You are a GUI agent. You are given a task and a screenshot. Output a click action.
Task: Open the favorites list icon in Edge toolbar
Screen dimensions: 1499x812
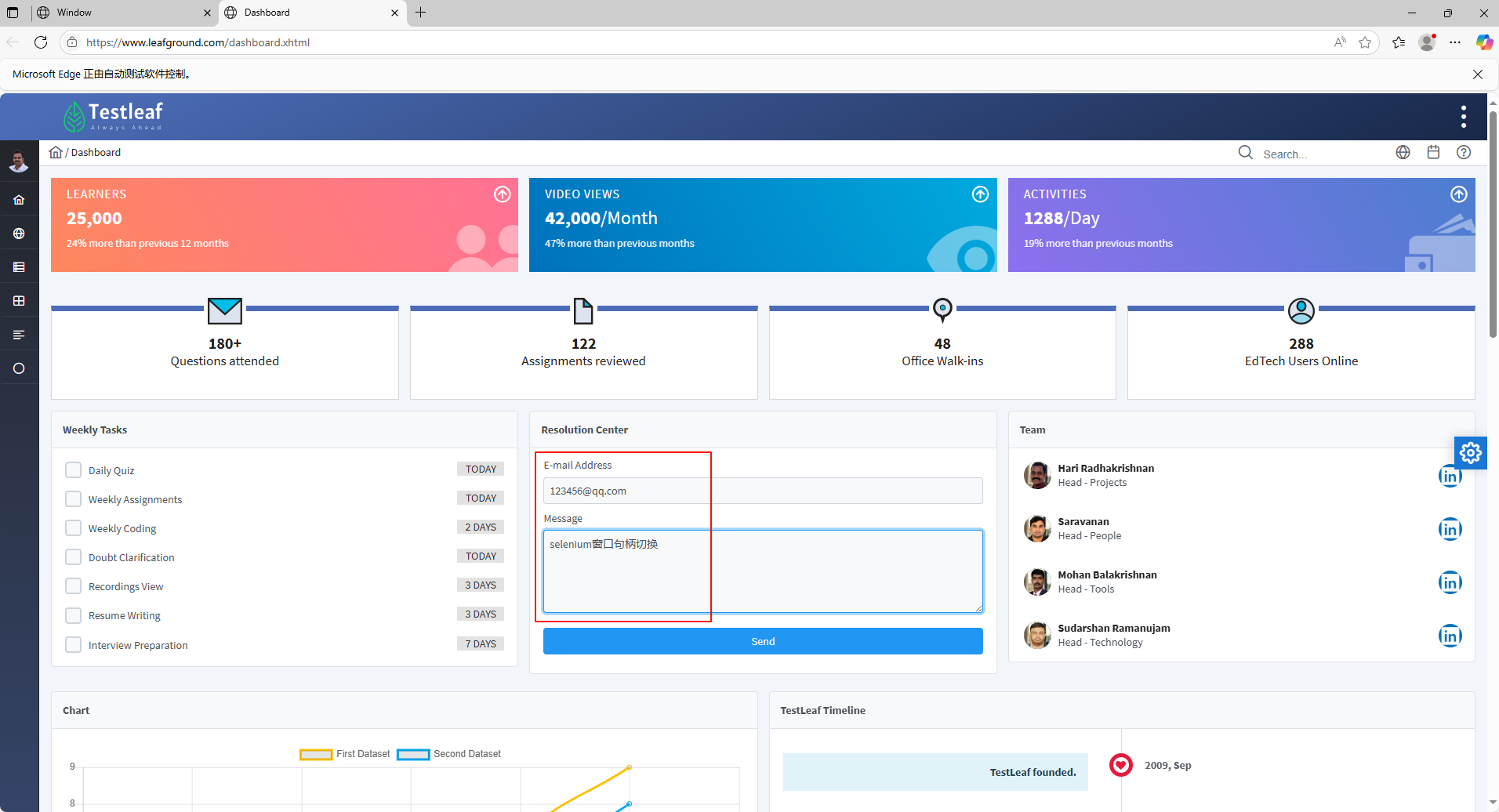point(1399,42)
